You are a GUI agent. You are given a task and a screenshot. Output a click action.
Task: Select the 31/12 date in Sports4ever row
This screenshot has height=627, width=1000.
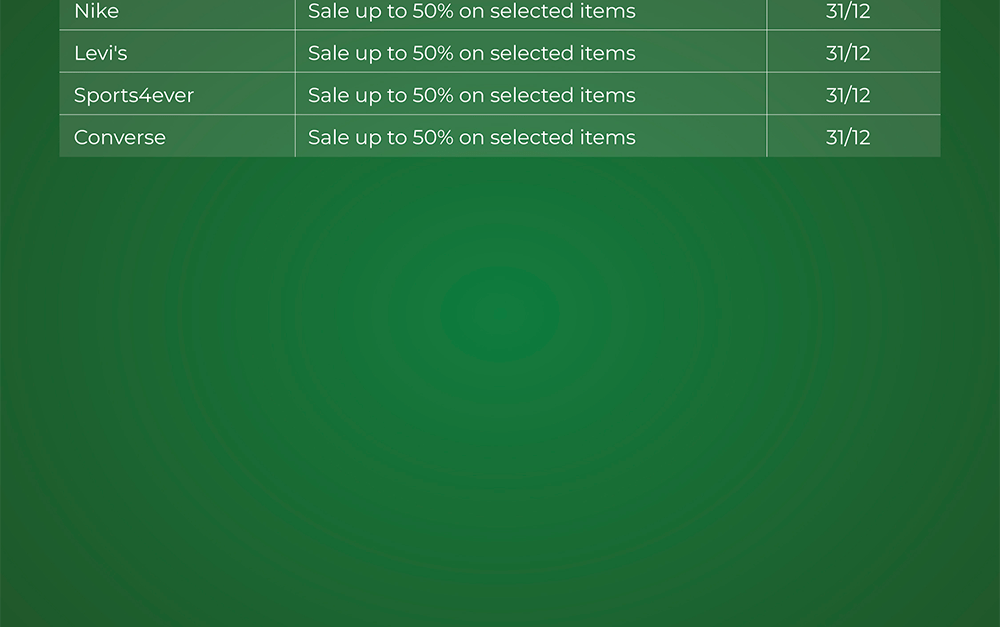[848, 95]
